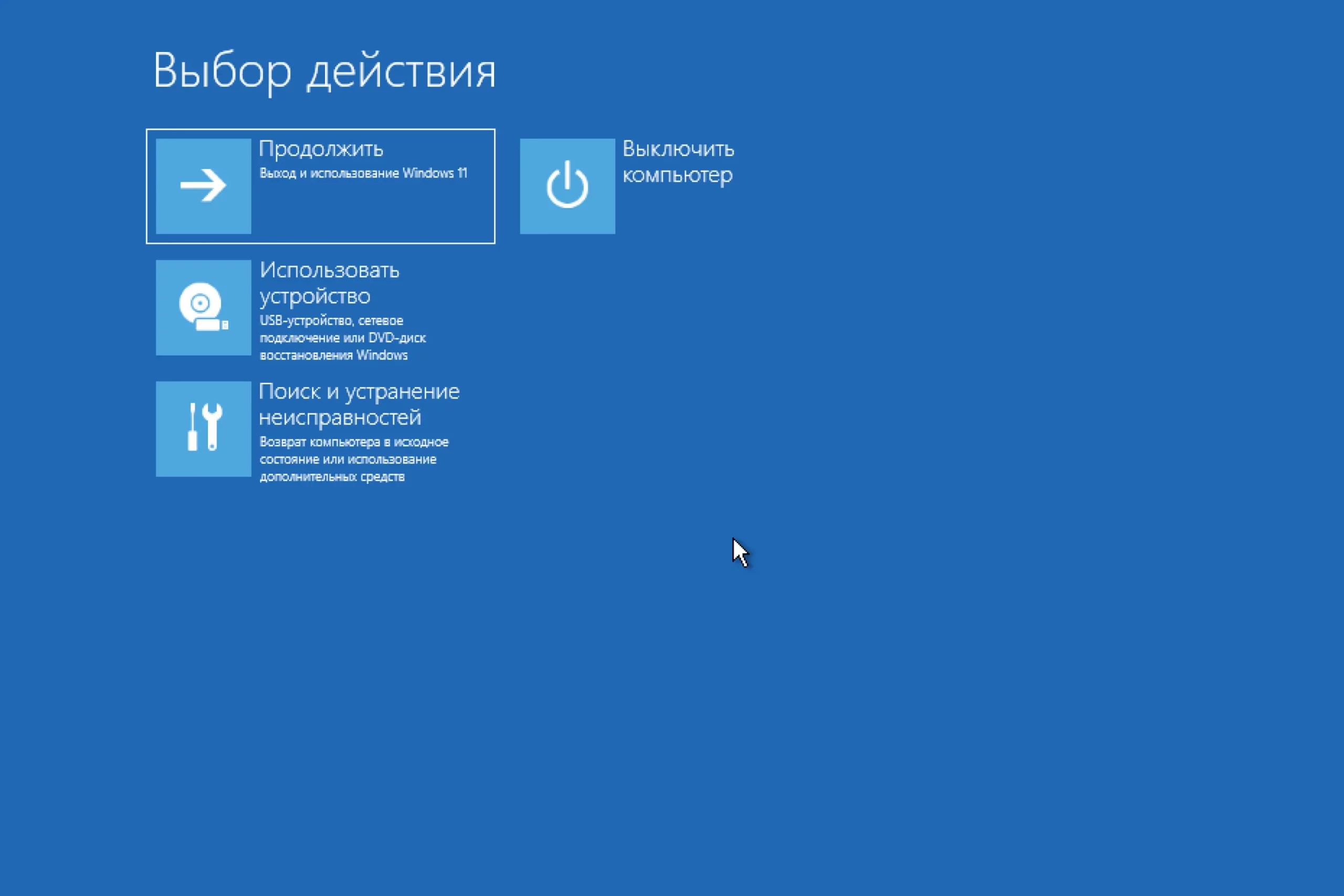Click the word 'неисправностей' in troubleshoot title

point(340,418)
